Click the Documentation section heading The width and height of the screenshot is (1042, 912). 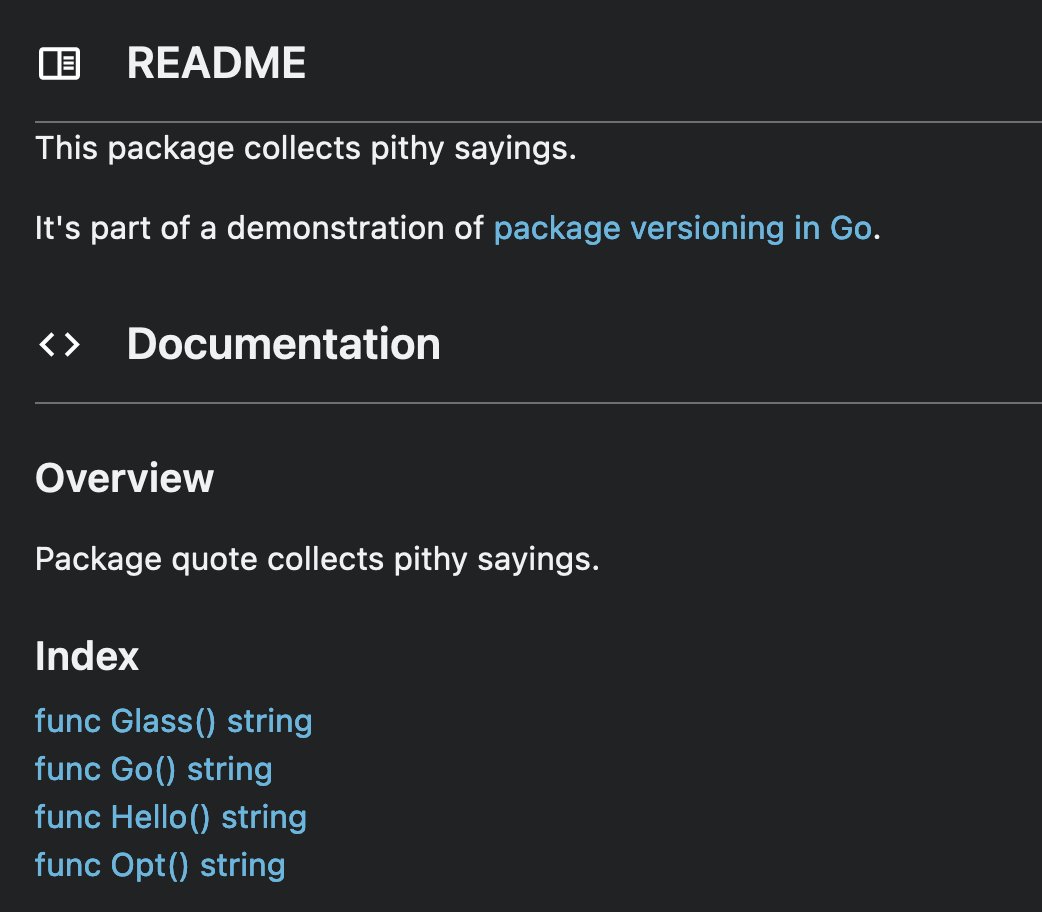click(x=283, y=345)
